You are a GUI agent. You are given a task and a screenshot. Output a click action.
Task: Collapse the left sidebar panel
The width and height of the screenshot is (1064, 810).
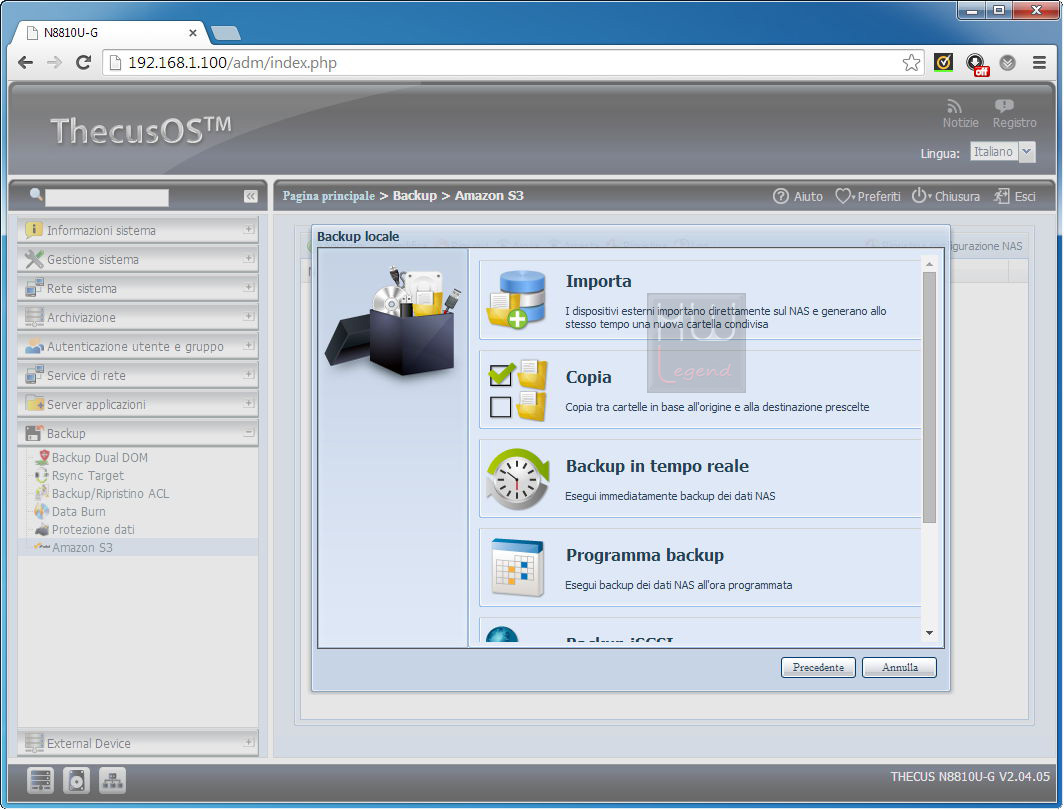[x=250, y=196]
